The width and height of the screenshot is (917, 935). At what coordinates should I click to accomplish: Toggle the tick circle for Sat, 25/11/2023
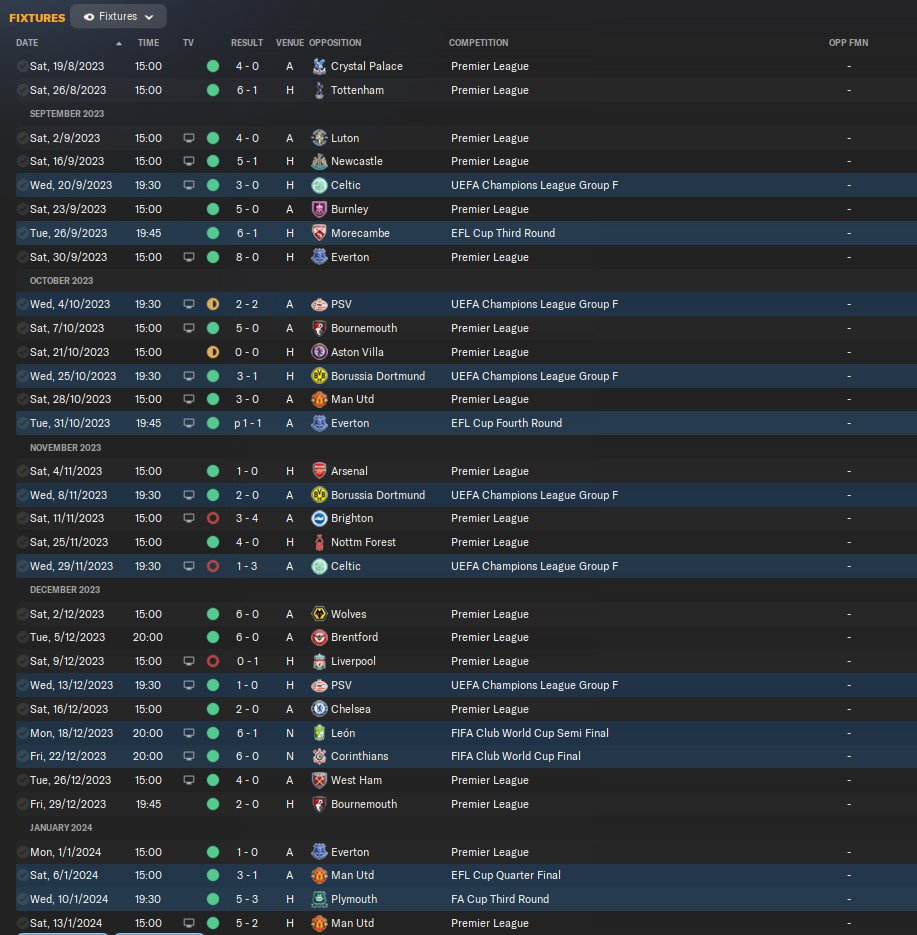tap(22, 542)
